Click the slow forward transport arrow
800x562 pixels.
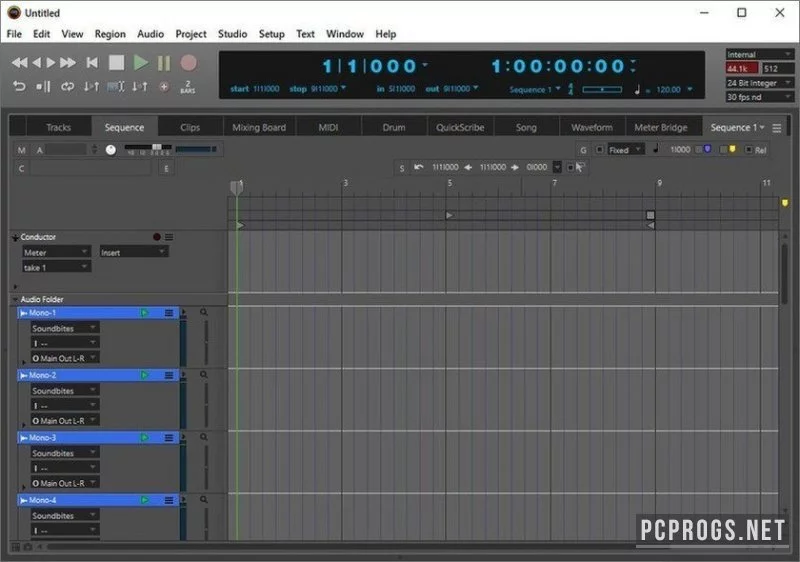click(x=51, y=63)
